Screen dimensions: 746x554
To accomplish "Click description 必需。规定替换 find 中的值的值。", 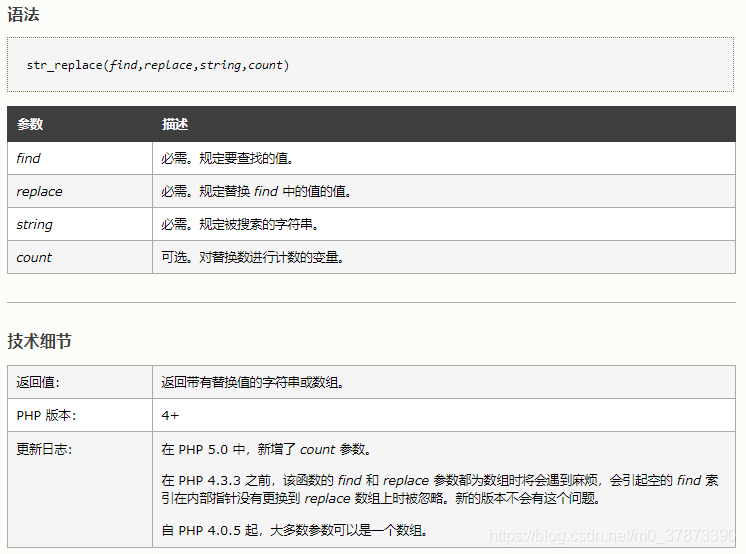I will 256,191.
